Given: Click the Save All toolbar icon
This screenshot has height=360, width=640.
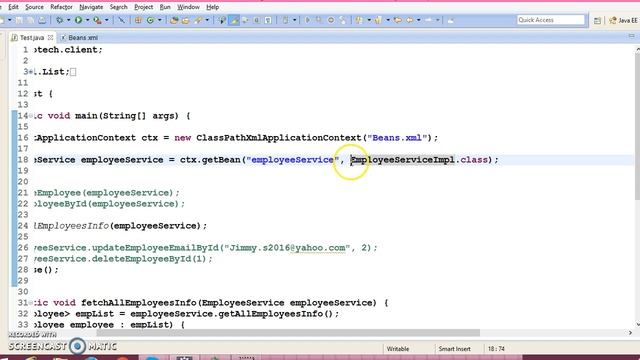Looking at the screenshot, I should [x=30, y=20].
